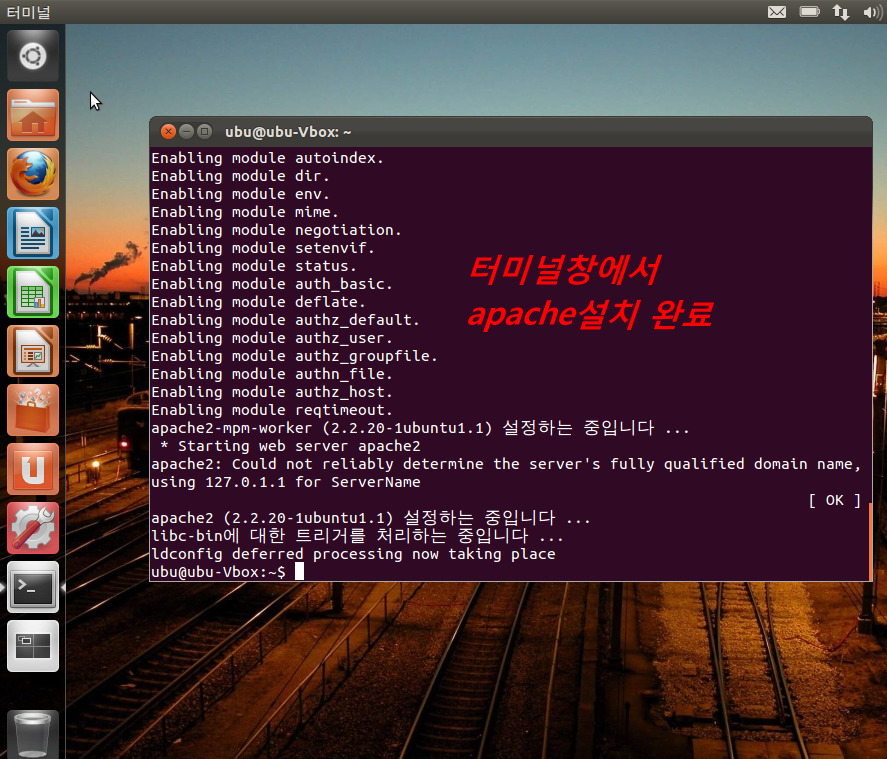Minimize the ubu@ubu-Vbox terminal window

pyautogui.click(x=186, y=131)
